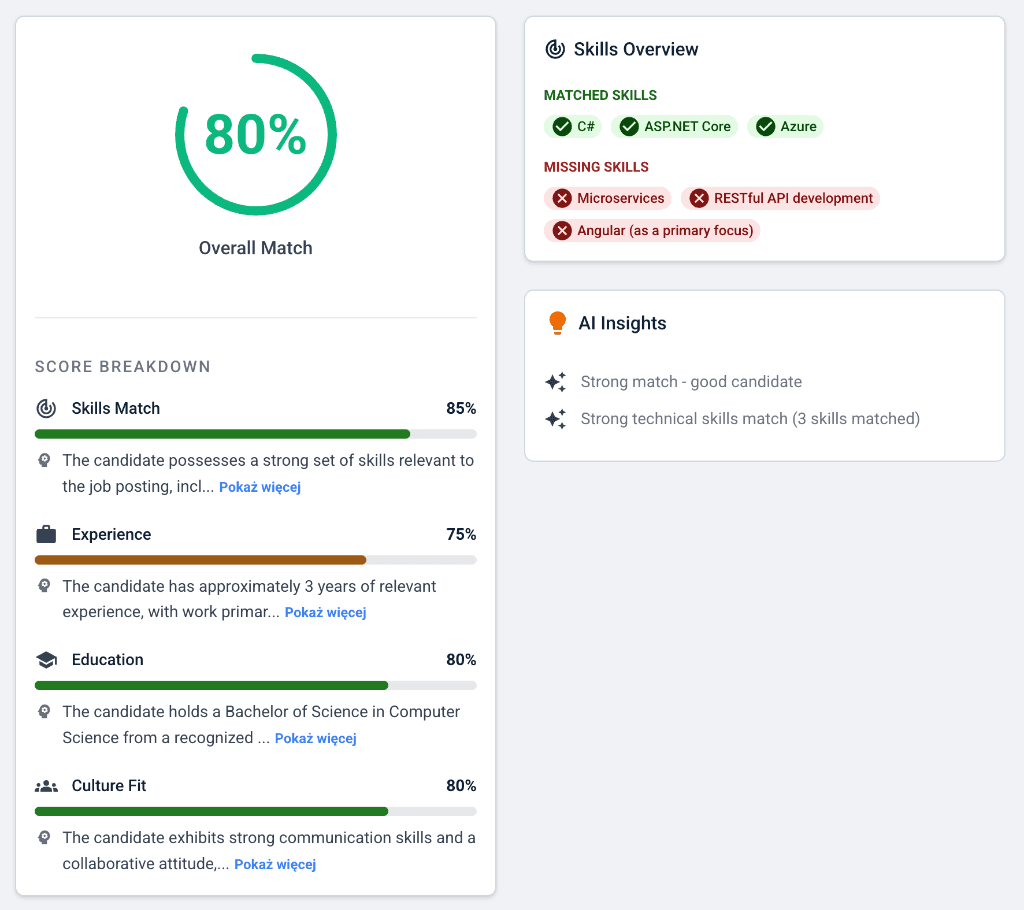Select the ASP.NET Core matched skill chip
This screenshot has width=1024, height=910.
pyautogui.click(x=674, y=127)
